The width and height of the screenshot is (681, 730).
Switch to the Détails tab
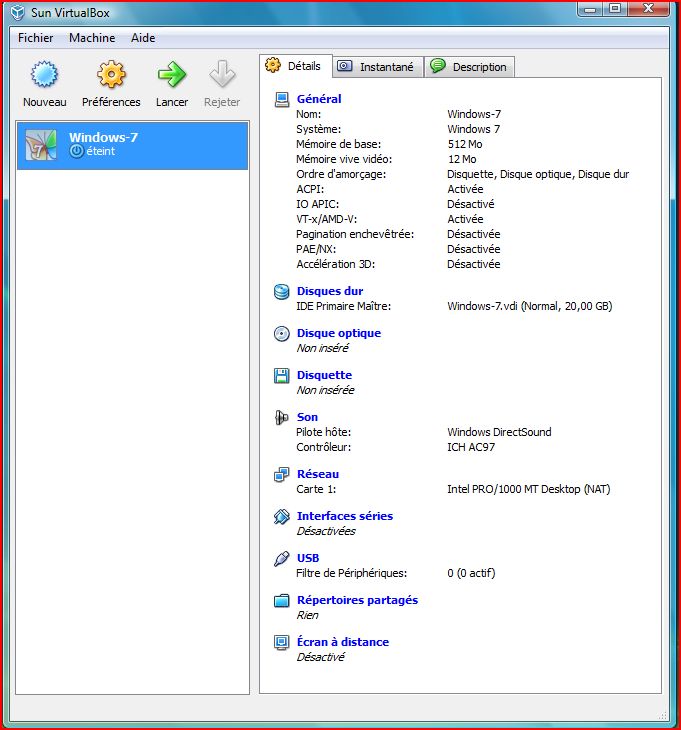(x=296, y=66)
